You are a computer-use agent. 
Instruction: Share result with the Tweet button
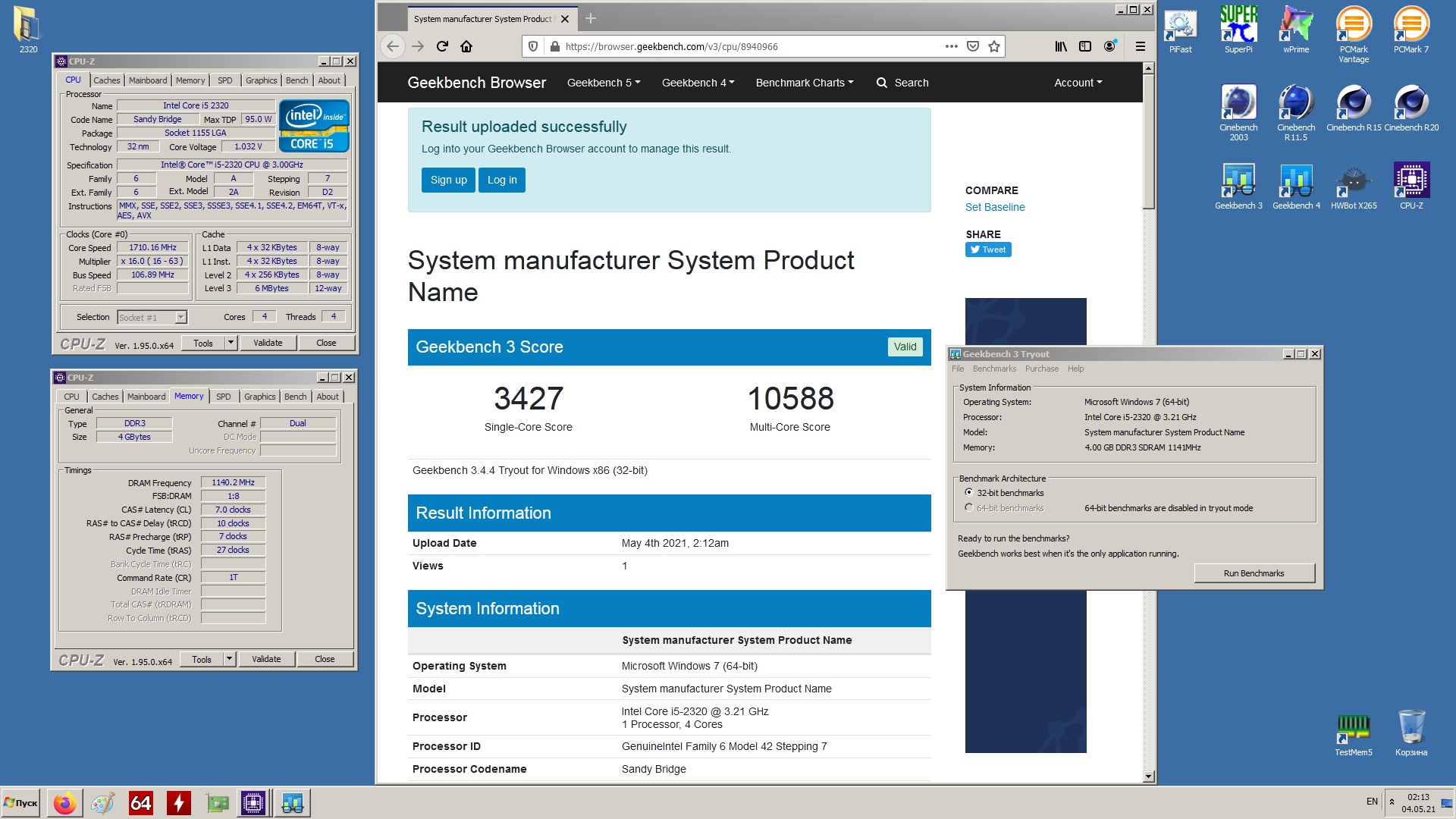coord(988,249)
